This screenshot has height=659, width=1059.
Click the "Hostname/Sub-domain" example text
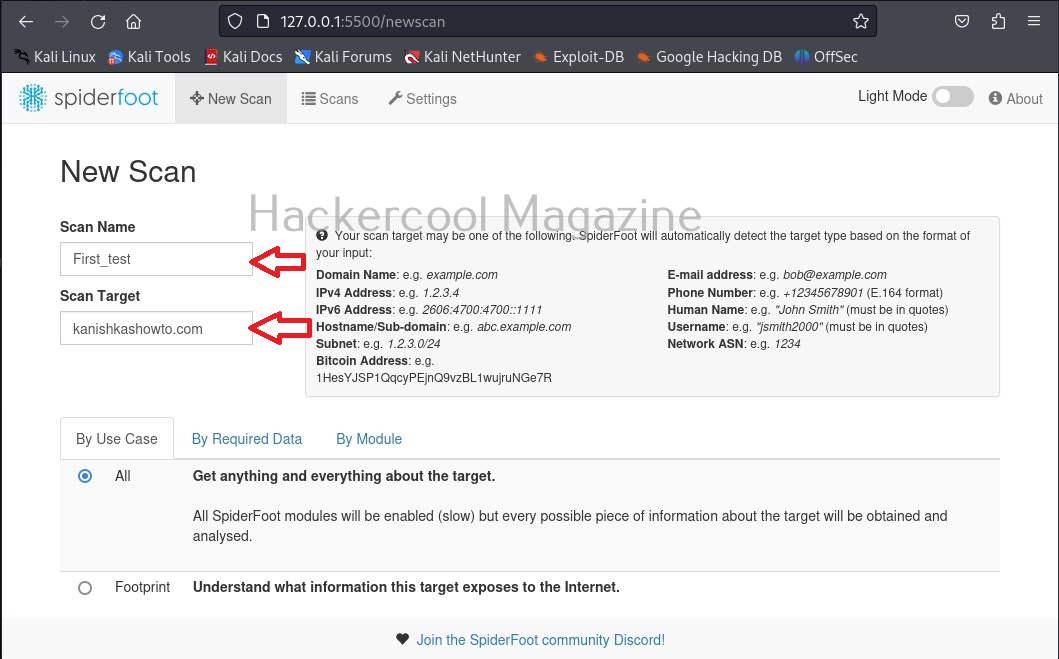coord(524,327)
